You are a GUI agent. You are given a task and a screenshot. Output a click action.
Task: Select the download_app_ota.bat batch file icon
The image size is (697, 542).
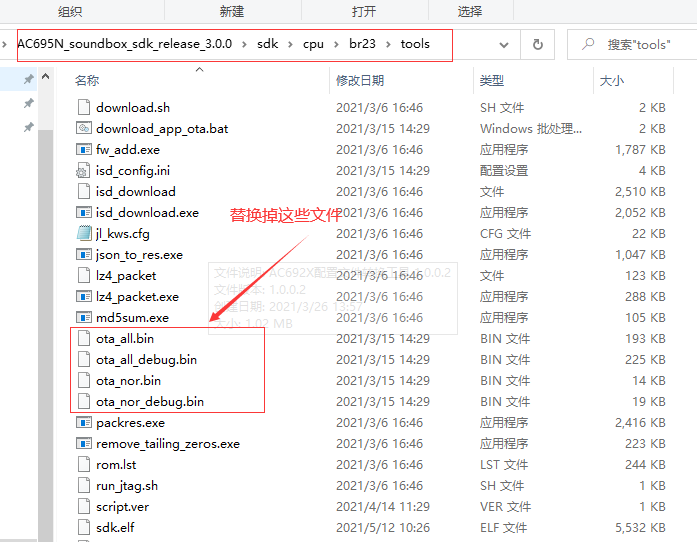tap(84, 128)
